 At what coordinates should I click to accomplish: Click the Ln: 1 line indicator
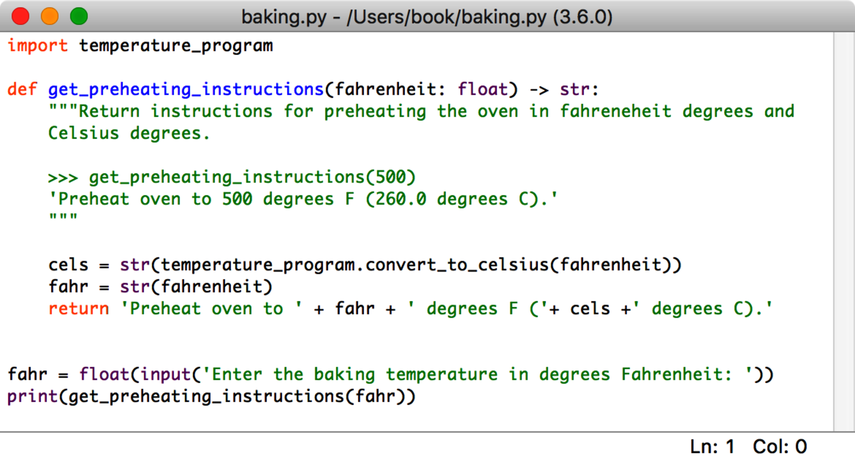[712, 446]
